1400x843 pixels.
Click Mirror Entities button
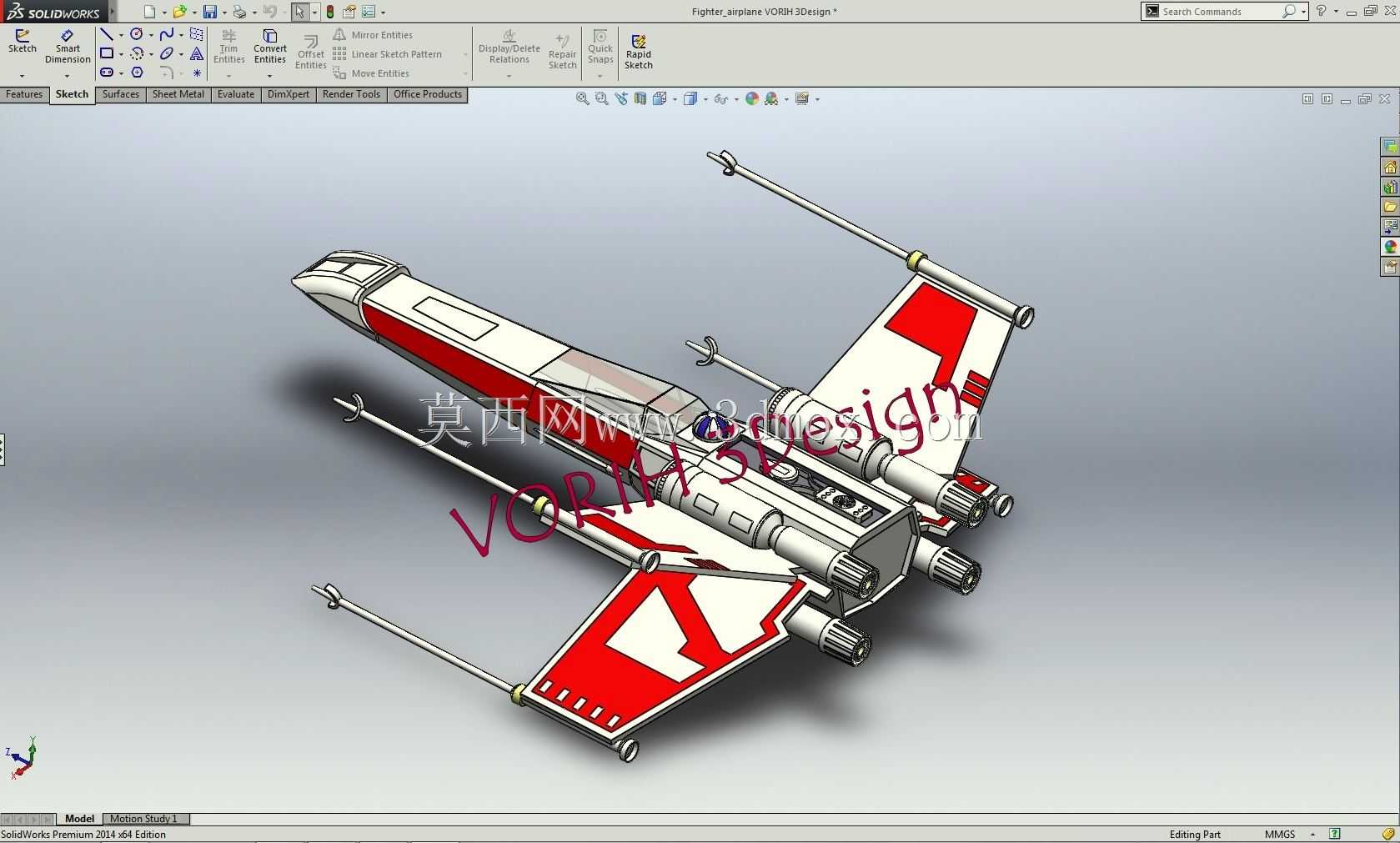(373, 35)
